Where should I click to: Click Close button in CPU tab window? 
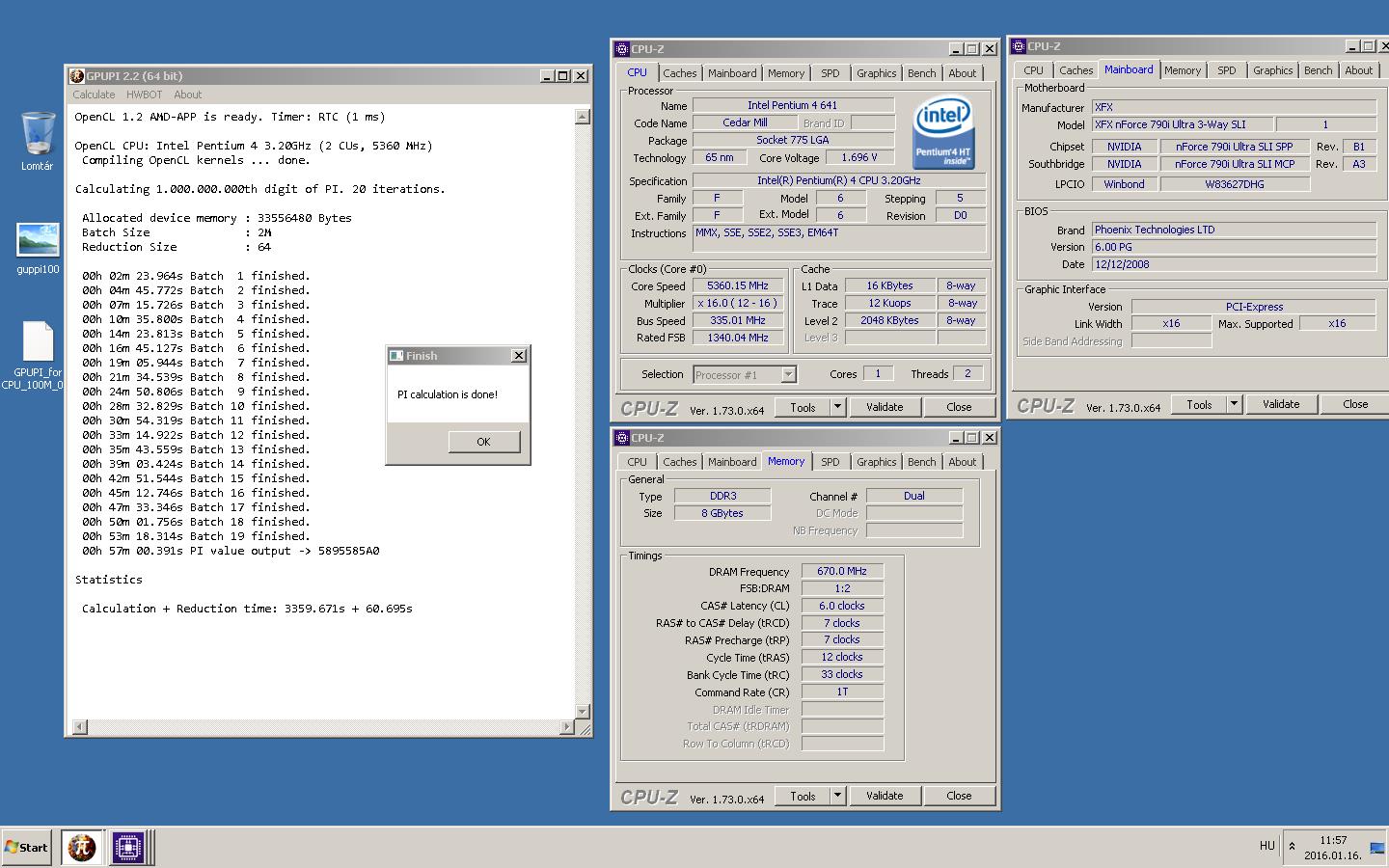click(959, 407)
